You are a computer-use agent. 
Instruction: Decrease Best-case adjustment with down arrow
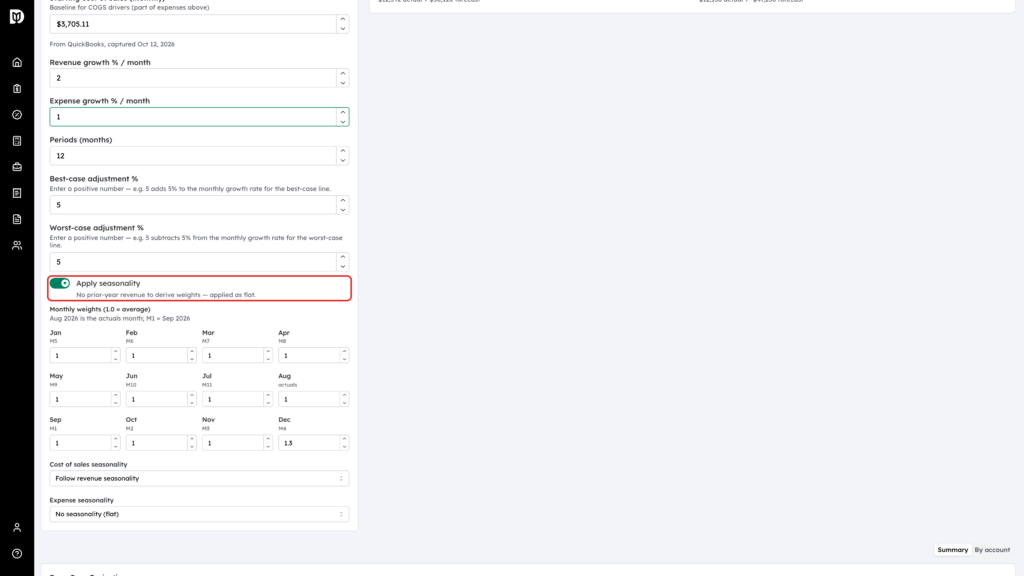pyautogui.click(x=343, y=210)
